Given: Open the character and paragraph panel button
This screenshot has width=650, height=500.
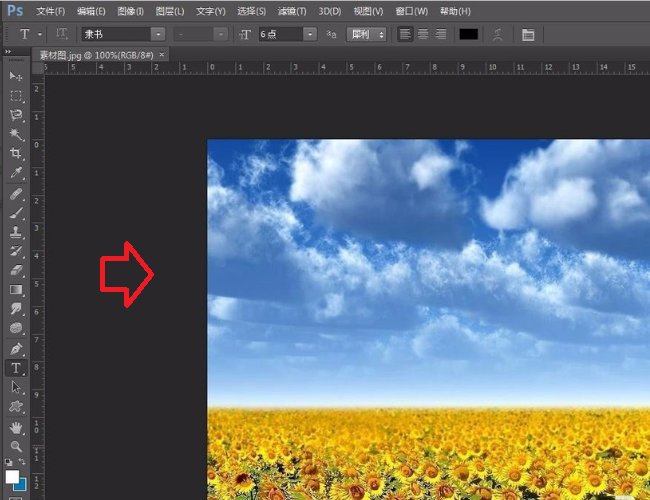Looking at the screenshot, I should (x=527, y=34).
